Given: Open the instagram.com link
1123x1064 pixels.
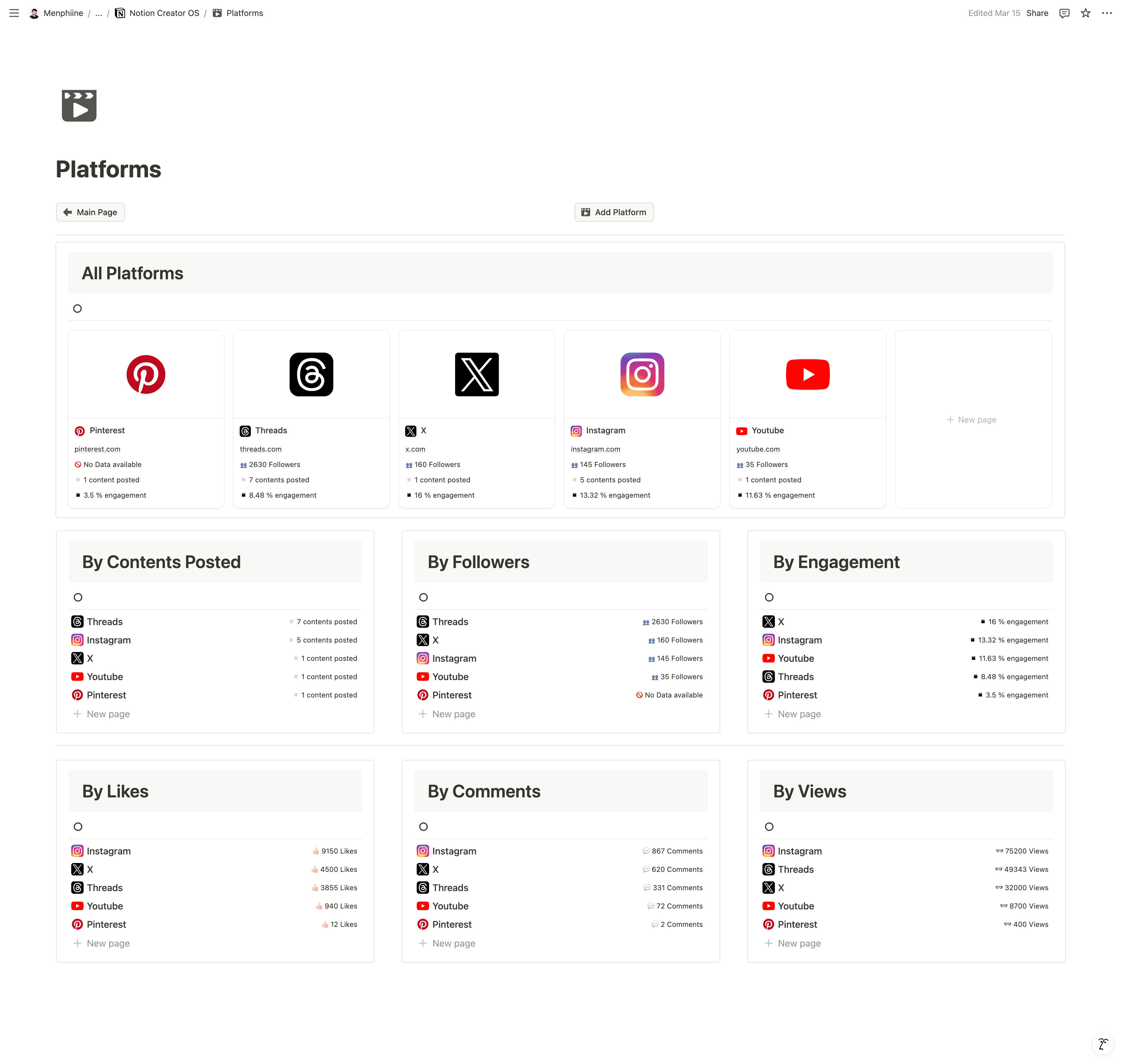Looking at the screenshot, I should point(595,449).
